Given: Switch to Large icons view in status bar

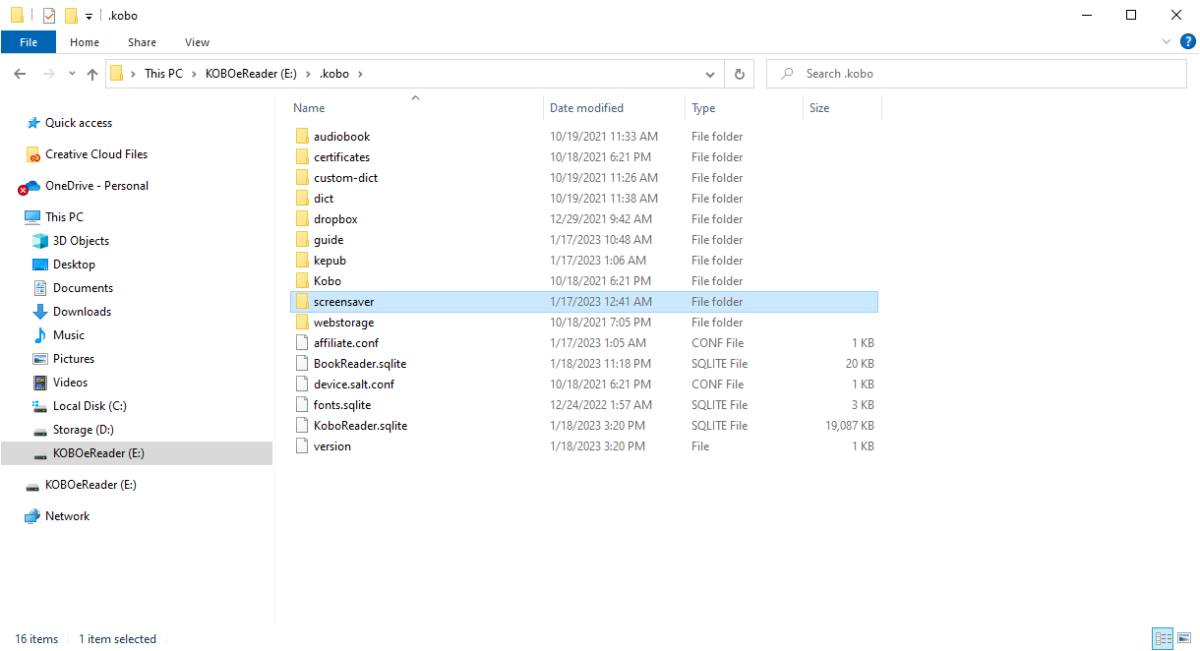Looking at the screenshot, I should [1184, 638].
